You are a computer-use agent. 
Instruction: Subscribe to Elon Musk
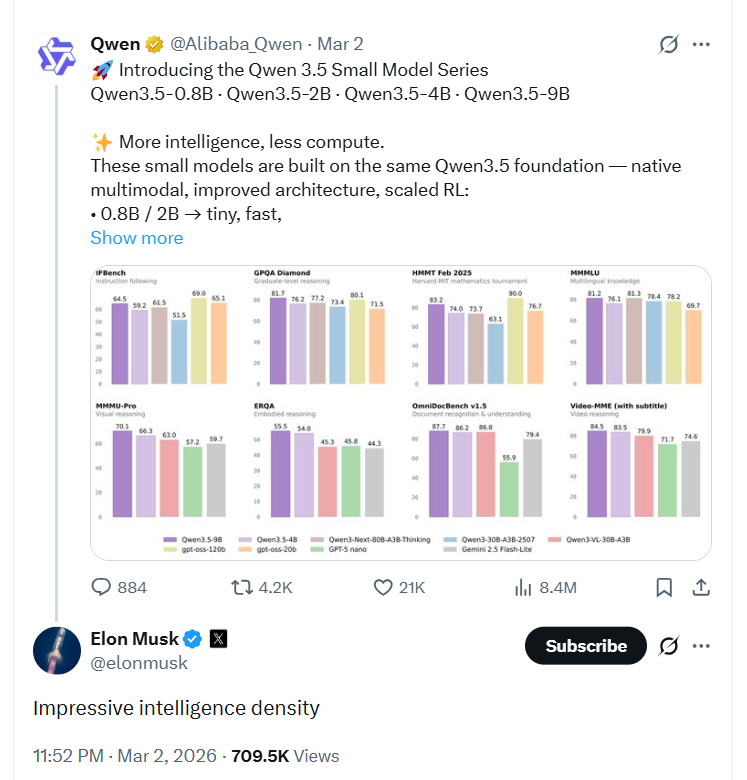point(586,646)
